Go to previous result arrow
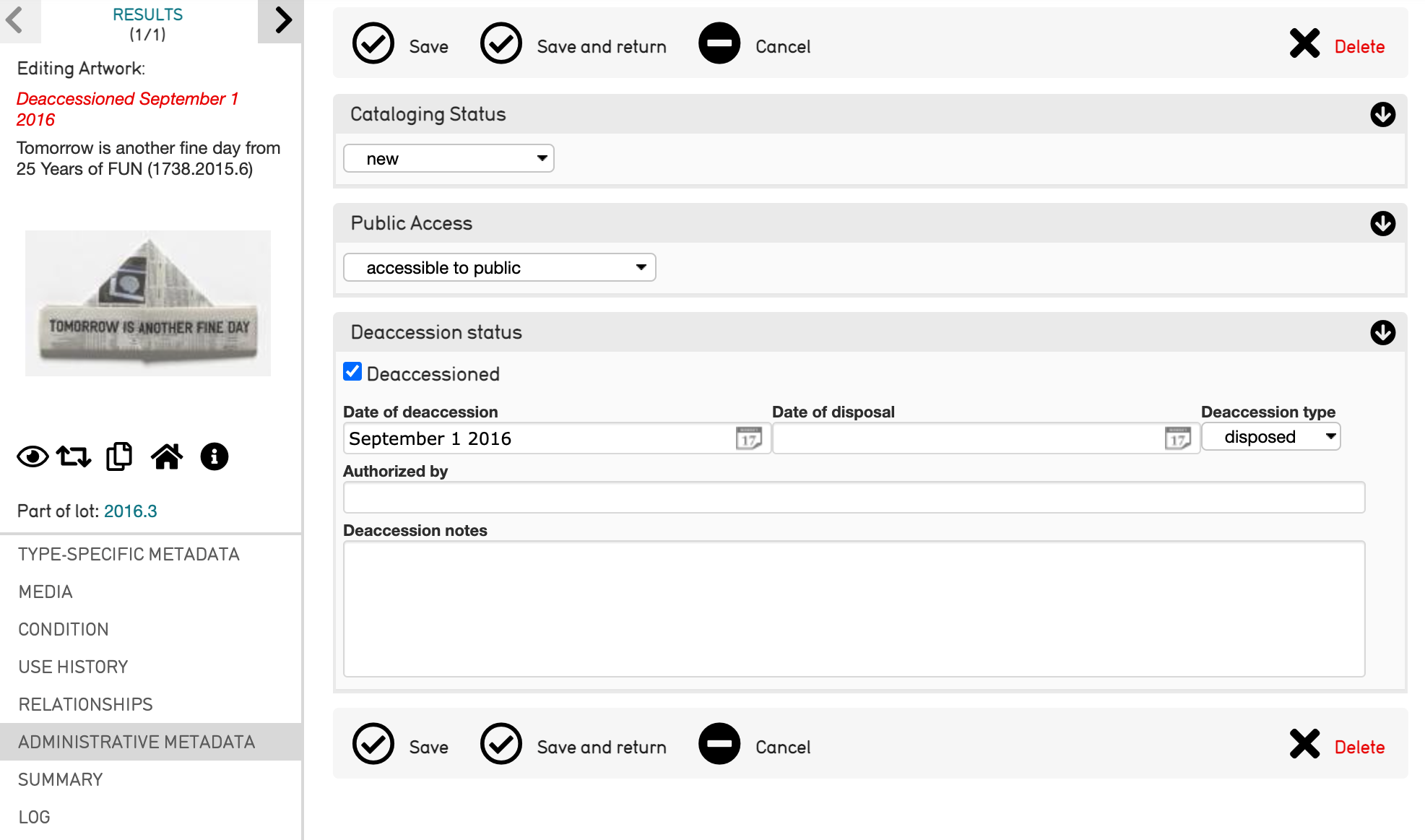 tap(14, 20)
